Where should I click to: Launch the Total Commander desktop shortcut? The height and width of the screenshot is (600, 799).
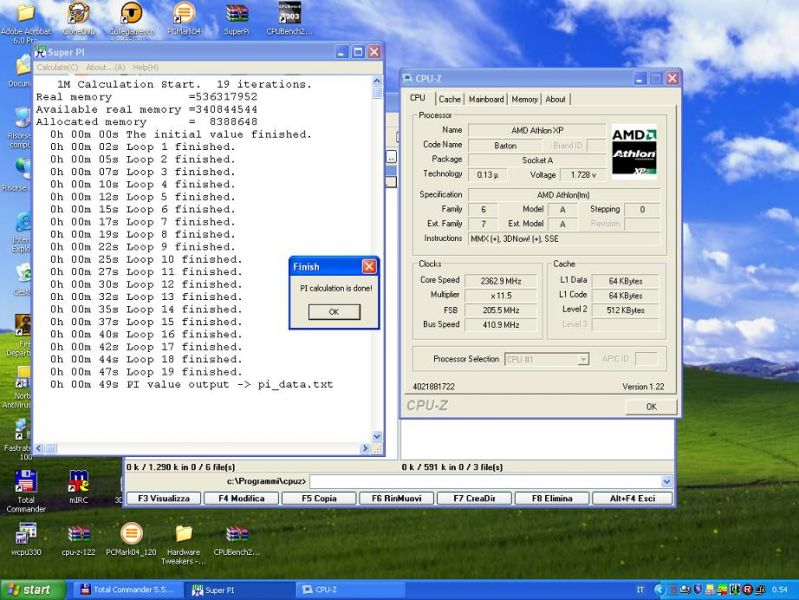[25, 482]
